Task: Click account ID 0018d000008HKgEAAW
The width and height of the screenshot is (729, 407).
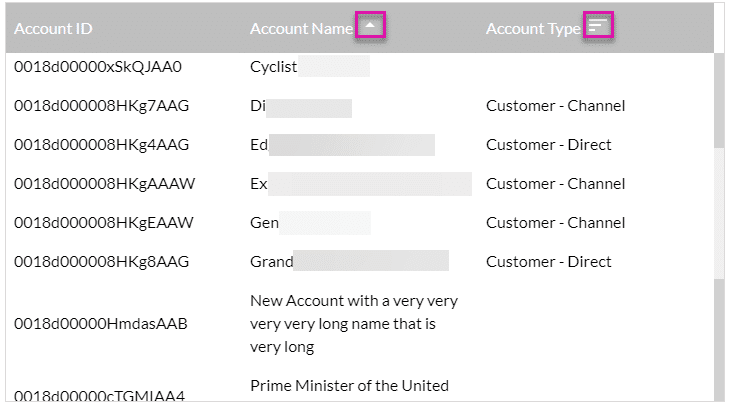Action: pyautogui.click(x=104, y=223)
